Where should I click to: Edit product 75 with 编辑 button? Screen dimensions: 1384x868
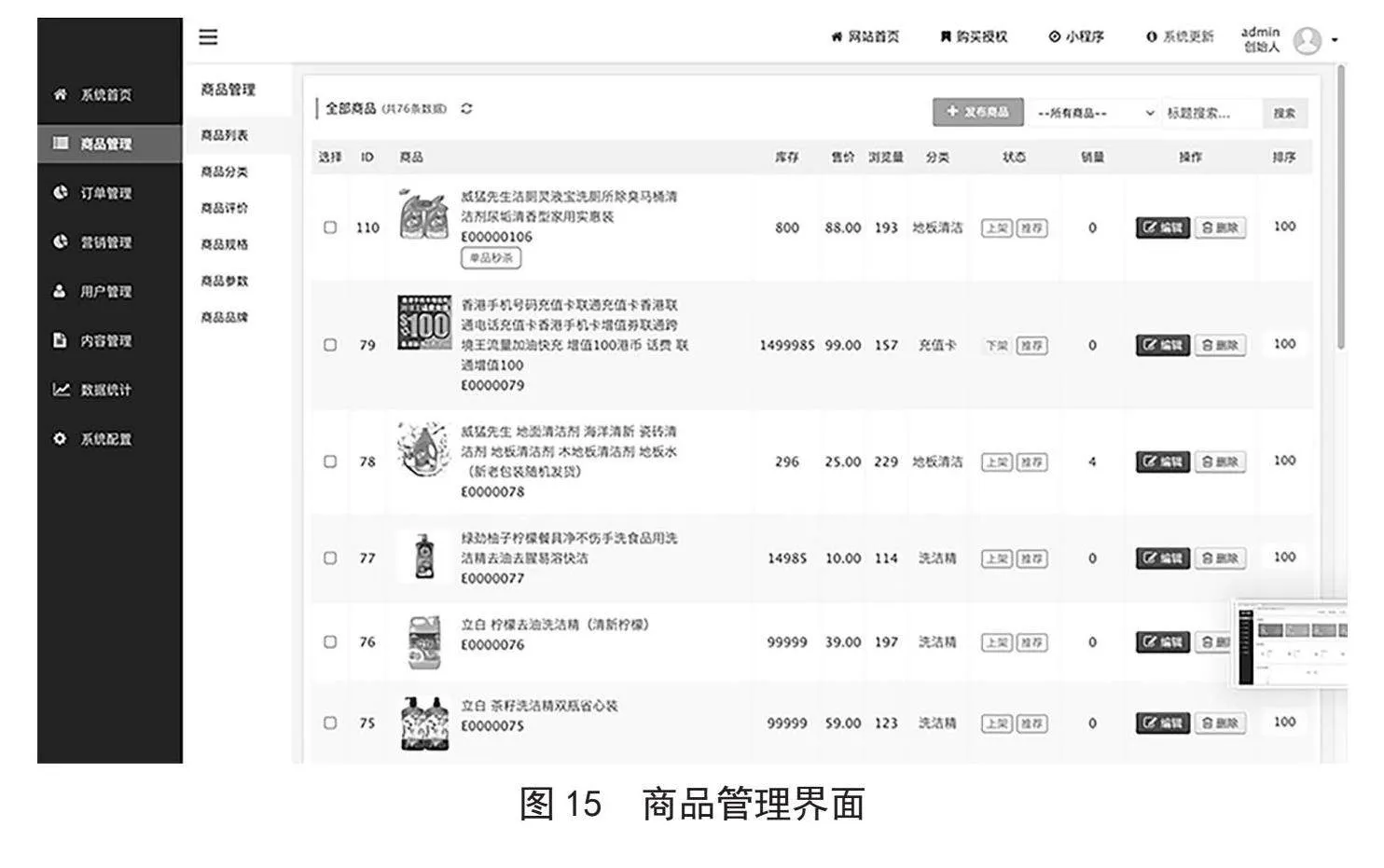[x=1163, y=723]
